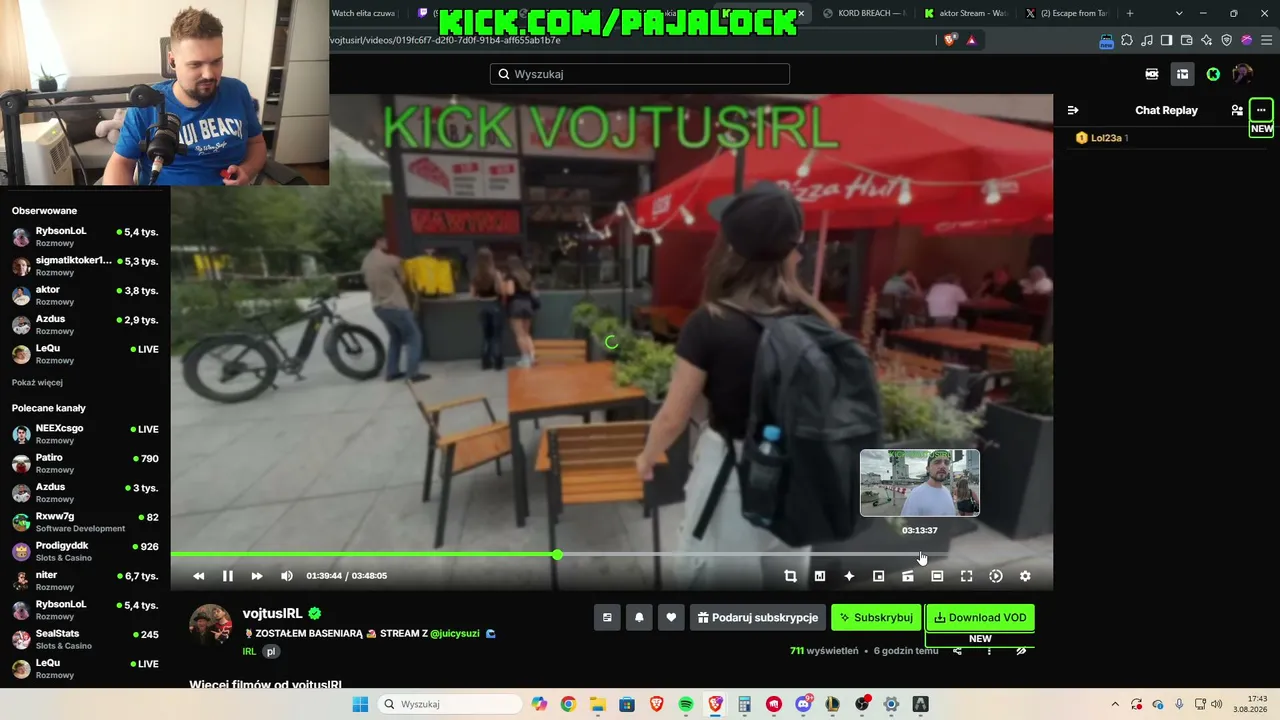This screenshot has height=720, width=1280.
Task: Click the MOX icon in Kick header
Action: [1152, 74]
